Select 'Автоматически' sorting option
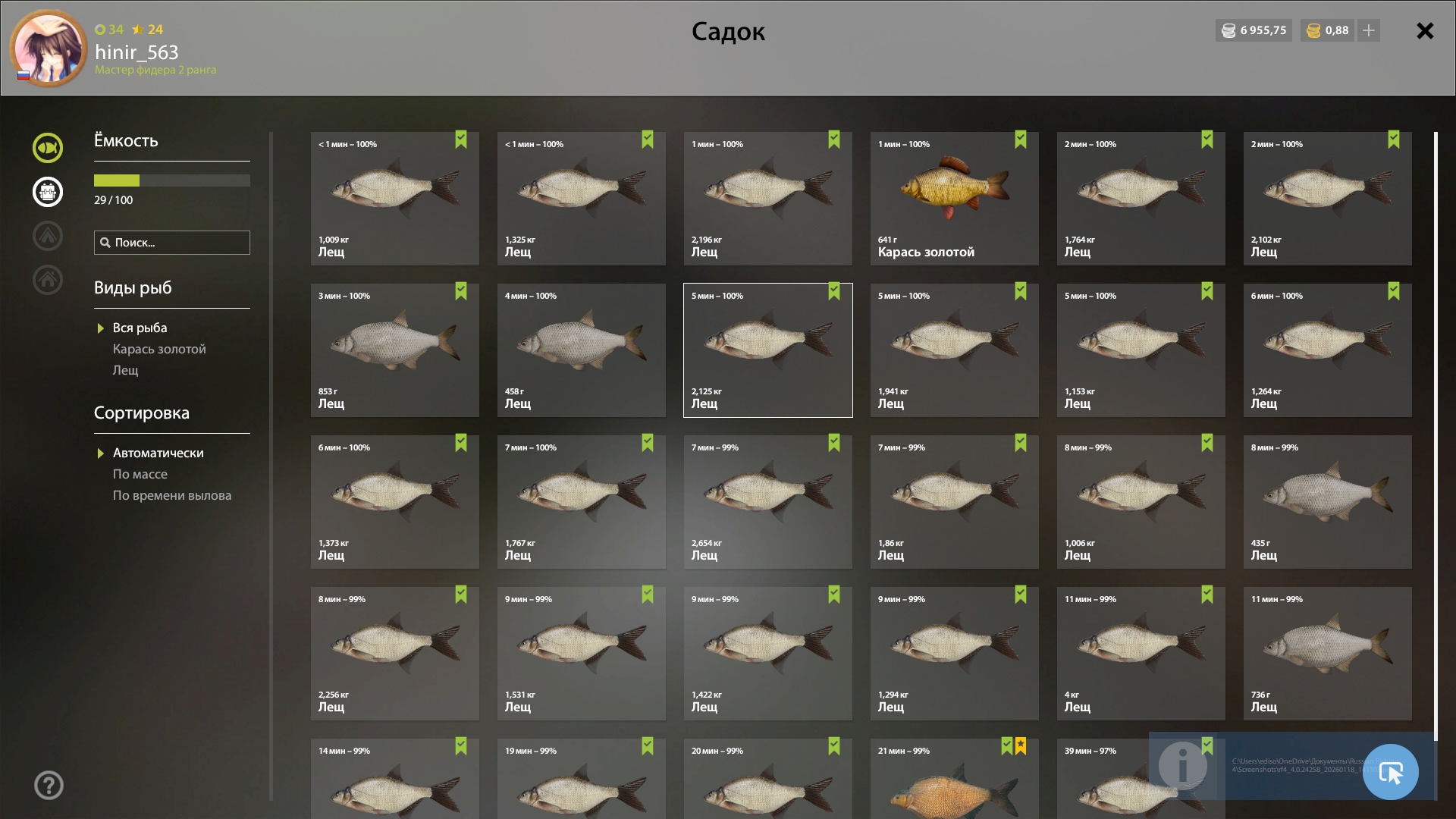Viewport: 1456px width, 819px height. click(158, 453)
